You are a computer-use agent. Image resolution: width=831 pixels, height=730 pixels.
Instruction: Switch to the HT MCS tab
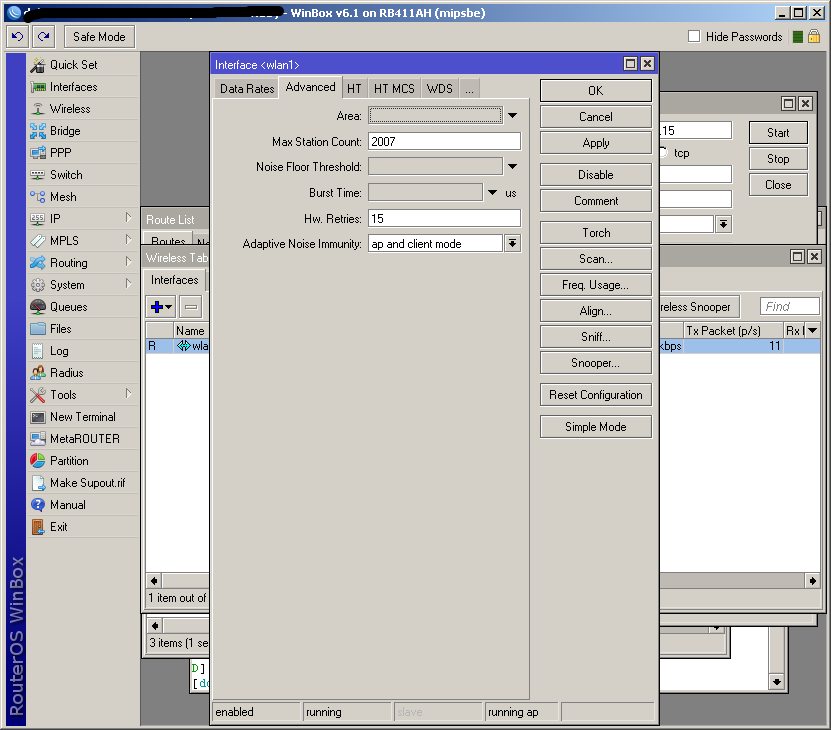point(394,89)
